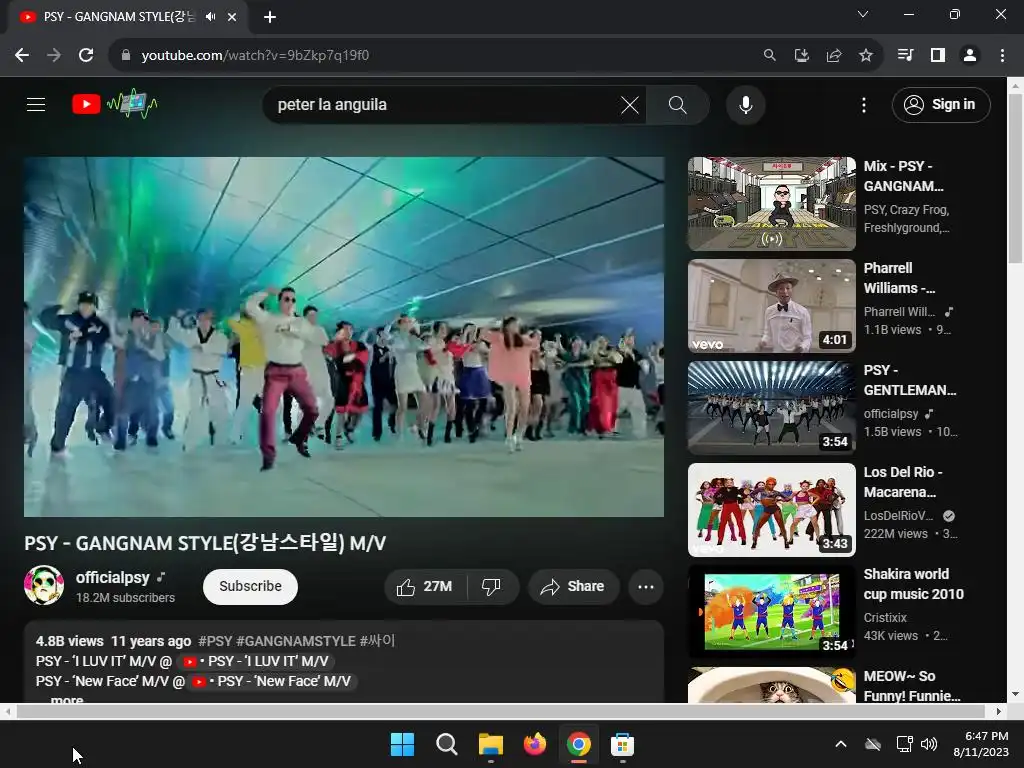The width and height of the screenshot is (1024, 768).
Task: Select the youtube.com address bar URL
Action: (255, 56)
